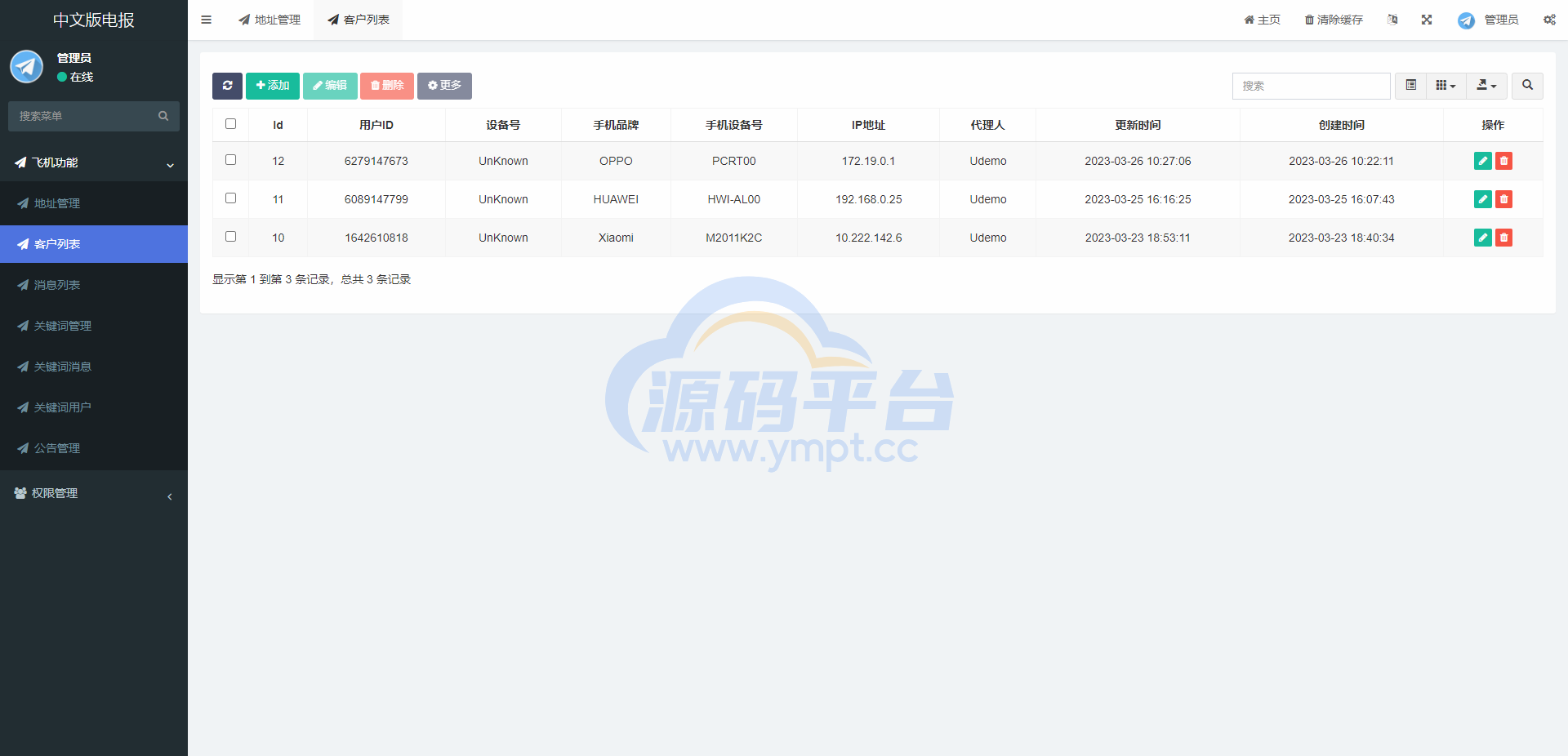
Task: Click the sidebar Telegram profile avatar
Action: tap(27, 66)
